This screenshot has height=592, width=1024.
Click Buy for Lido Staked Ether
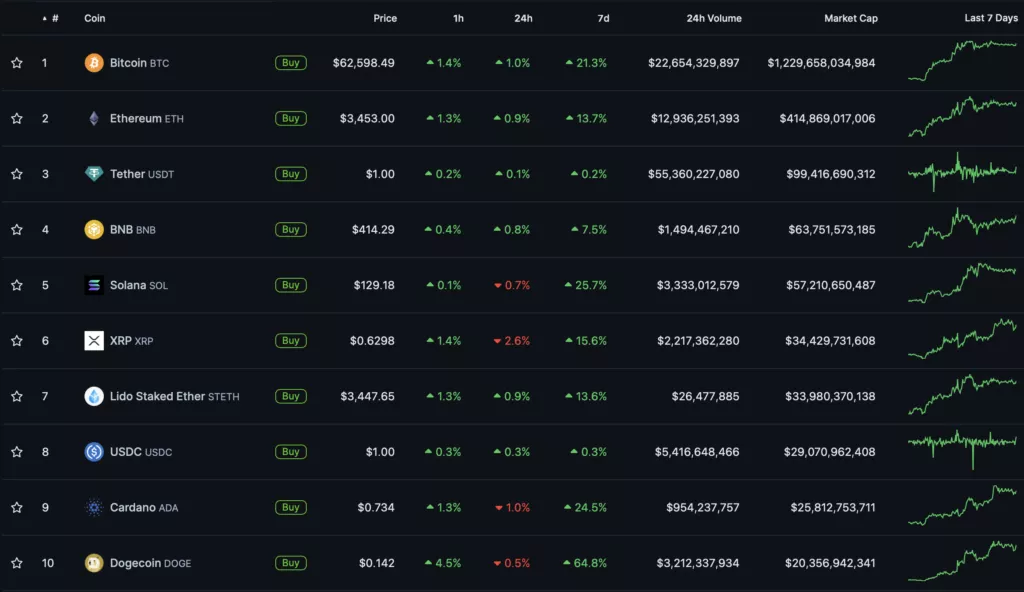click(291, 396)
